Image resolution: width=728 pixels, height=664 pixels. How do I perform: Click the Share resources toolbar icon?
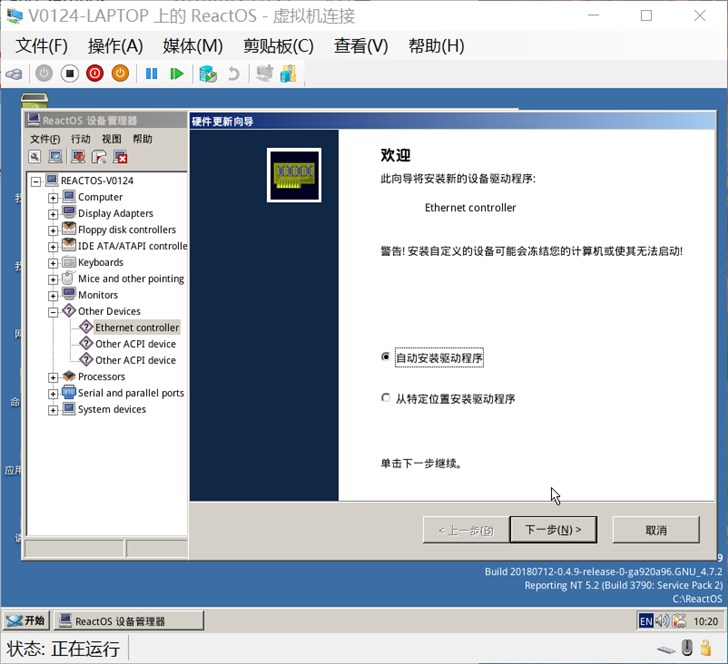pos(288,73)
